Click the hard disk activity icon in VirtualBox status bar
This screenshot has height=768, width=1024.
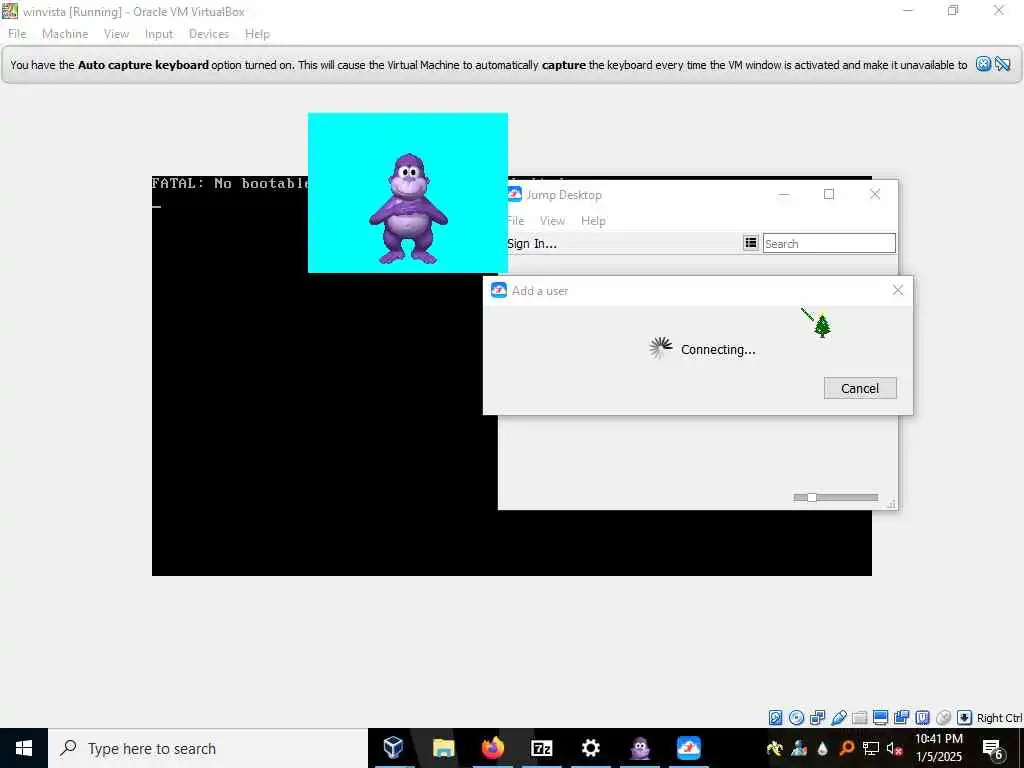(775, 718)
